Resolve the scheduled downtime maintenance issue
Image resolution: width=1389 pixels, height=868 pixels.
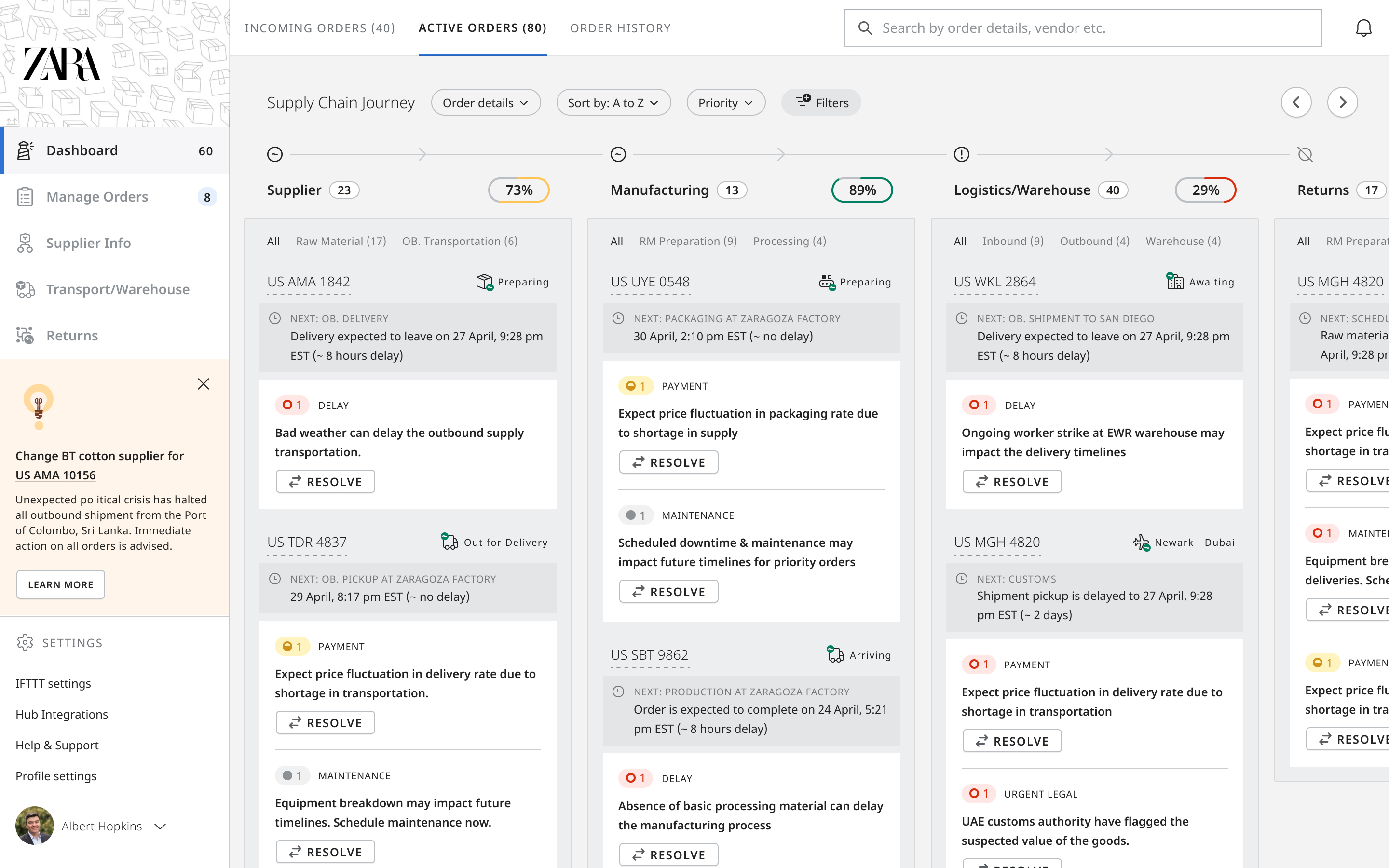(x=668, y=591)
